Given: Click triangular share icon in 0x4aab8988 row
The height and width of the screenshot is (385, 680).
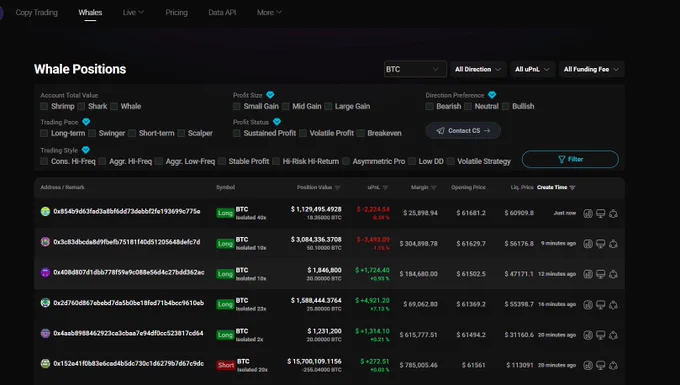Looking at the screenshot, I should click(x=613, y=335).
